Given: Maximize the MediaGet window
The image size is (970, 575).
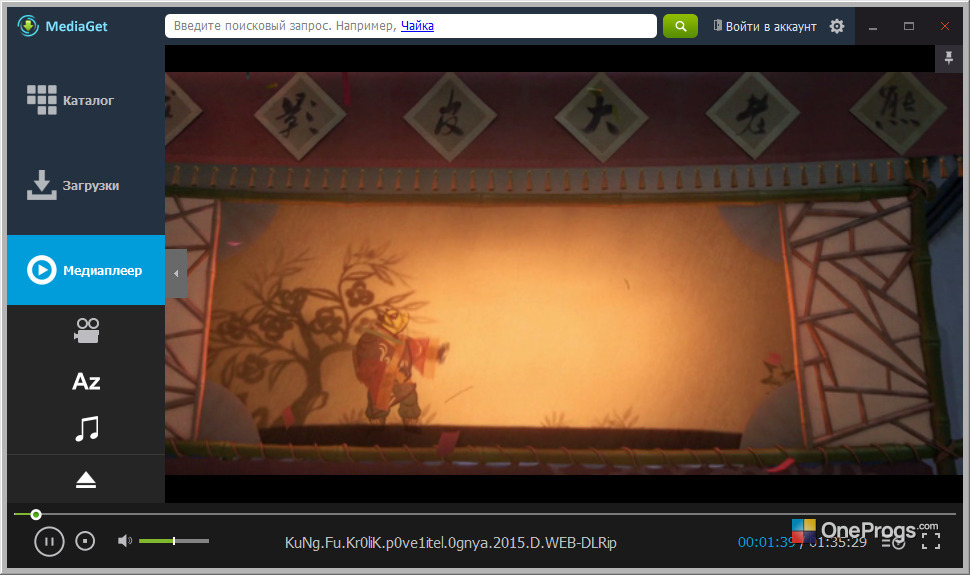Looking at the screenshot, I should coord(908,26).
